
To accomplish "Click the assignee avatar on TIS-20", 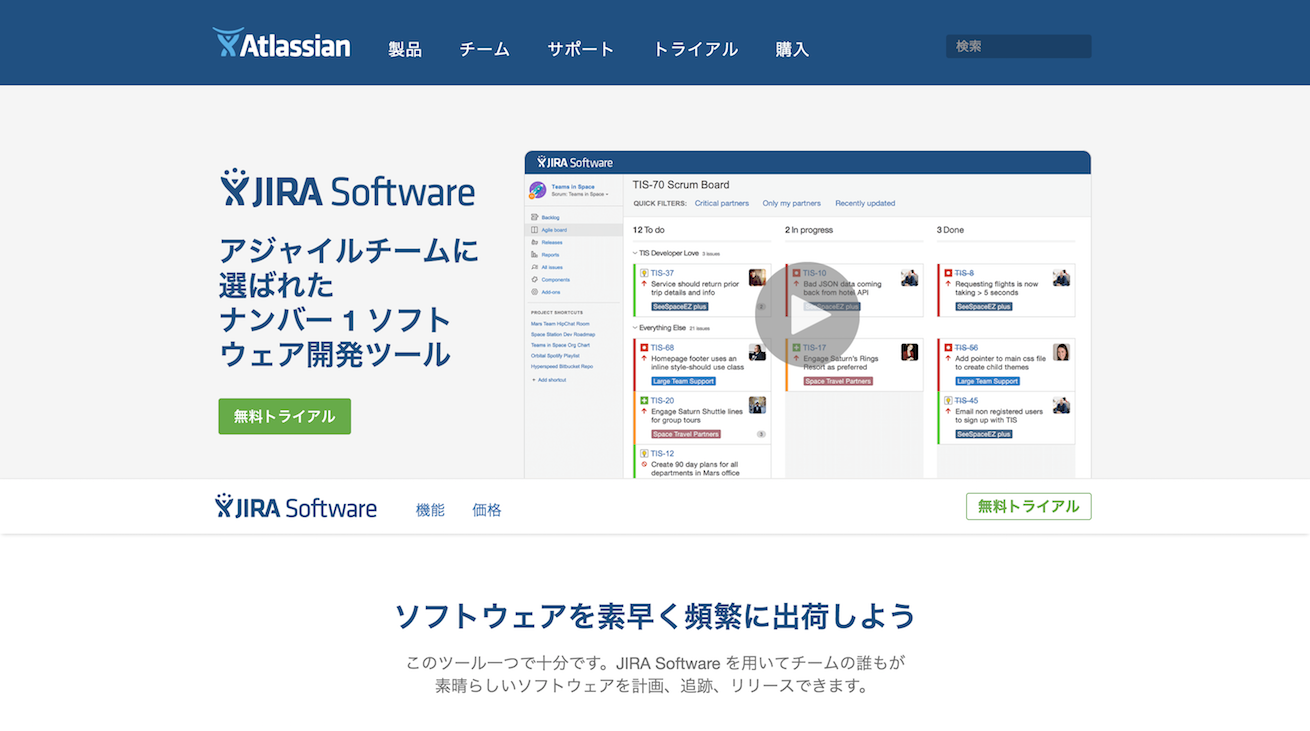I will [x=758, y=405].
